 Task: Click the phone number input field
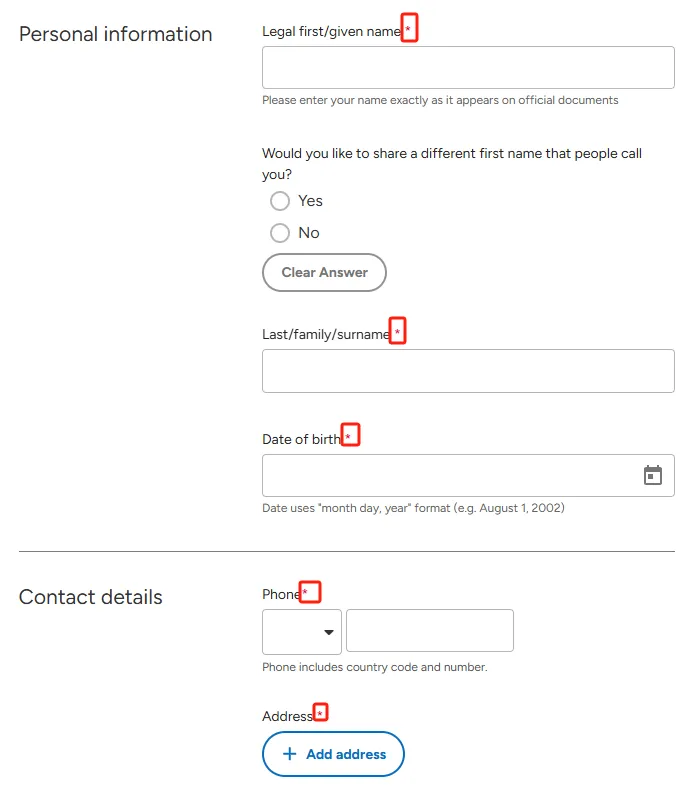[x=430, y=632]
